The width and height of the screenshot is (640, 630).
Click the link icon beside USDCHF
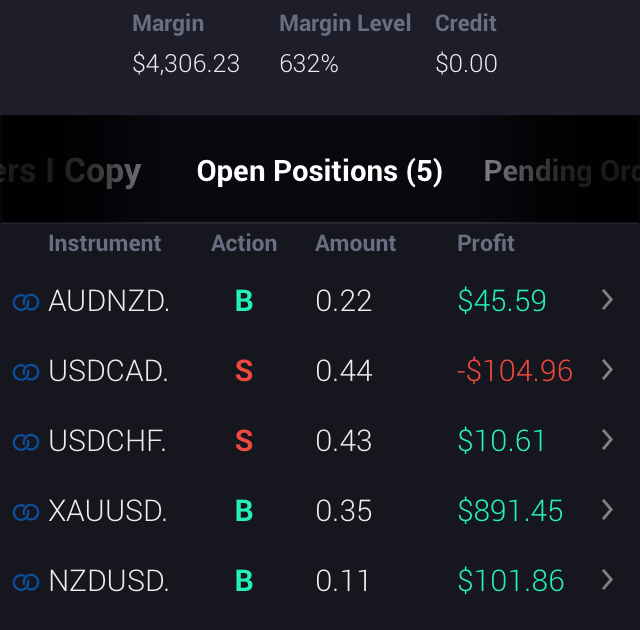coord(26,442)
